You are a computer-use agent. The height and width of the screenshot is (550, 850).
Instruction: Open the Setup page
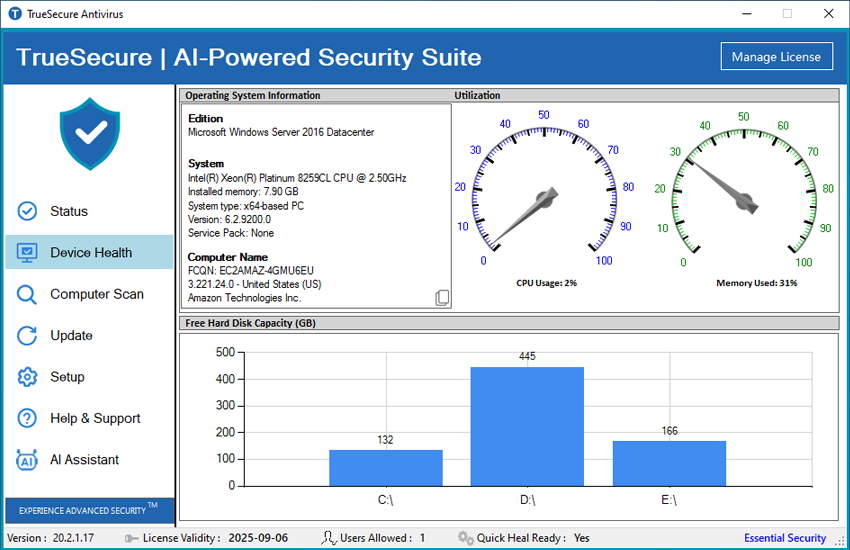click(x=67, y=377)
